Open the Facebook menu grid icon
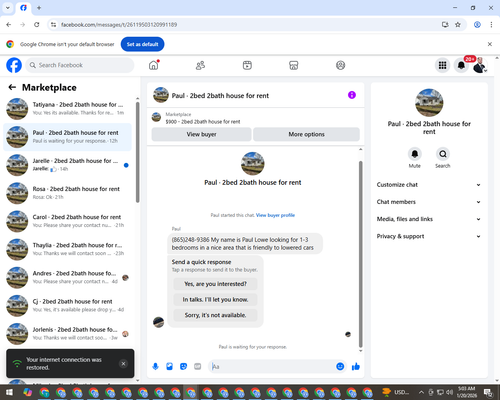 (x=442, y=65)
